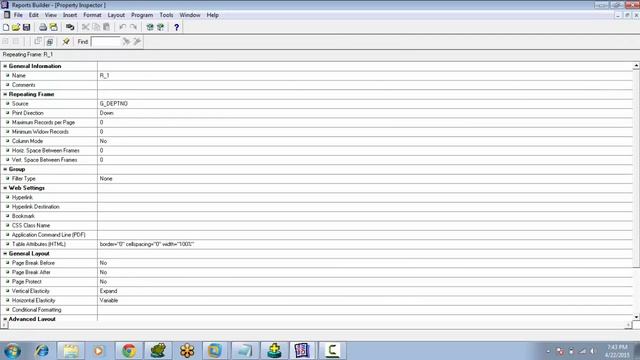This screenshot has width=640, height=360.
Task: Open the Program menu
Action: 142,15
